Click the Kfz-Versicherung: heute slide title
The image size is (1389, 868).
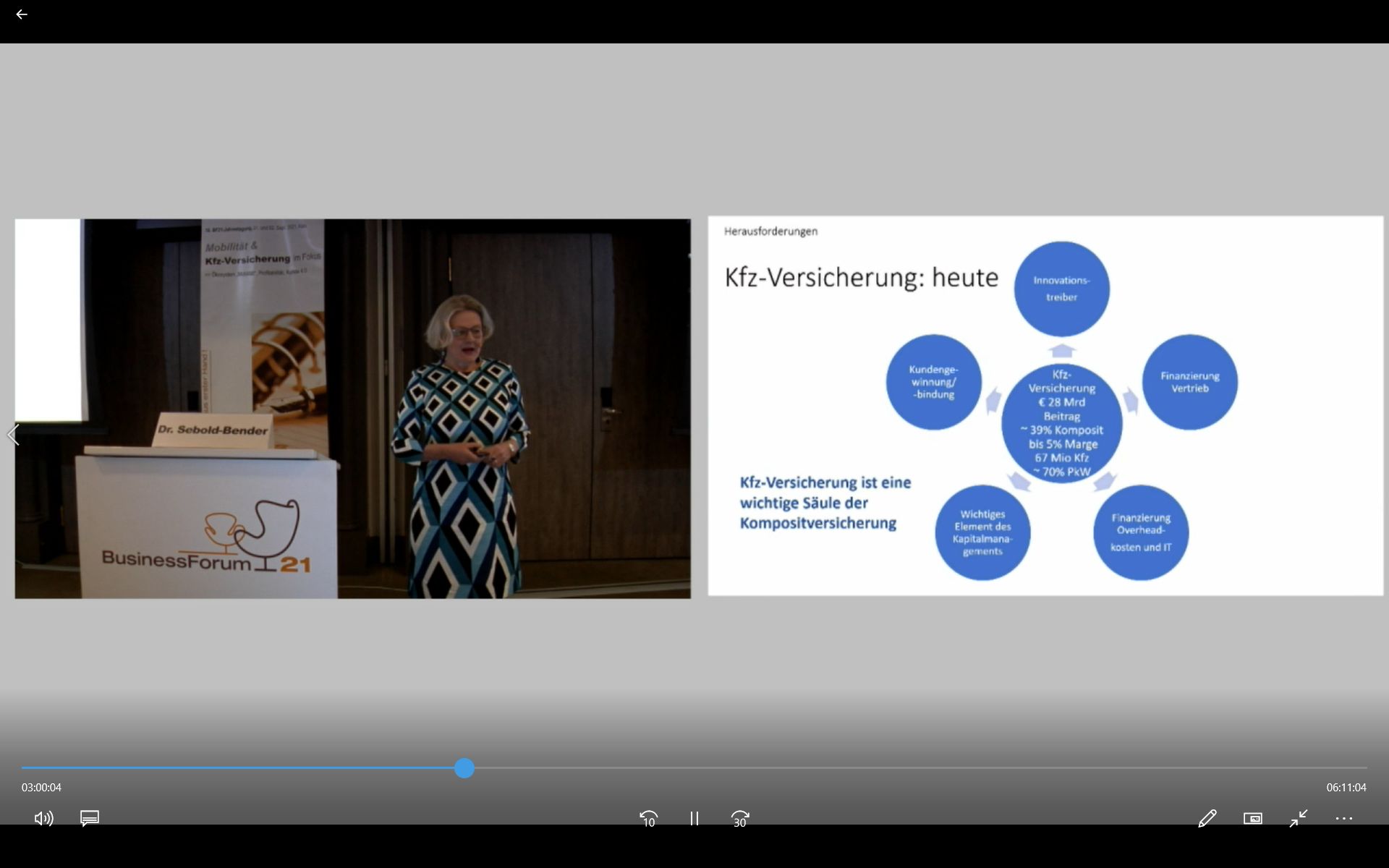(861, 278)
